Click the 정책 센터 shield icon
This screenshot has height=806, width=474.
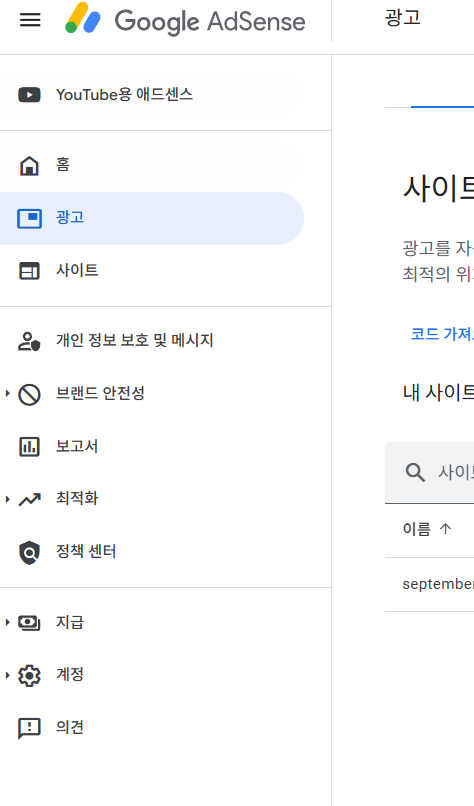[29, 553]
